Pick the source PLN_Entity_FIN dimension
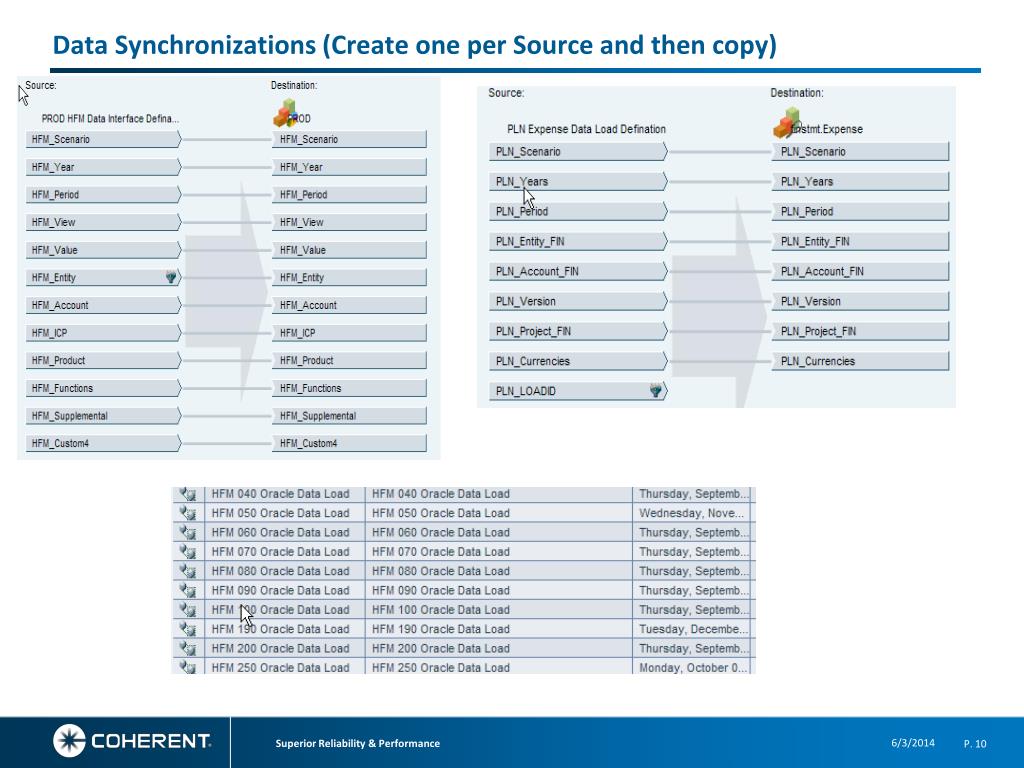1024x768 pixels. pyautogui.click(x=578, y=242)
